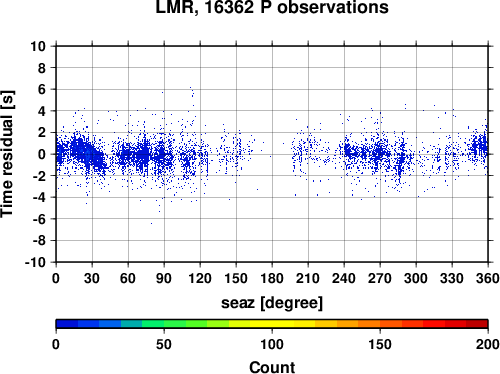The width and height of the screenshot is (500, 374).
Task: Pick the green colorbar segment near 50
Action: pyautogui.click(x=164, y=323)
